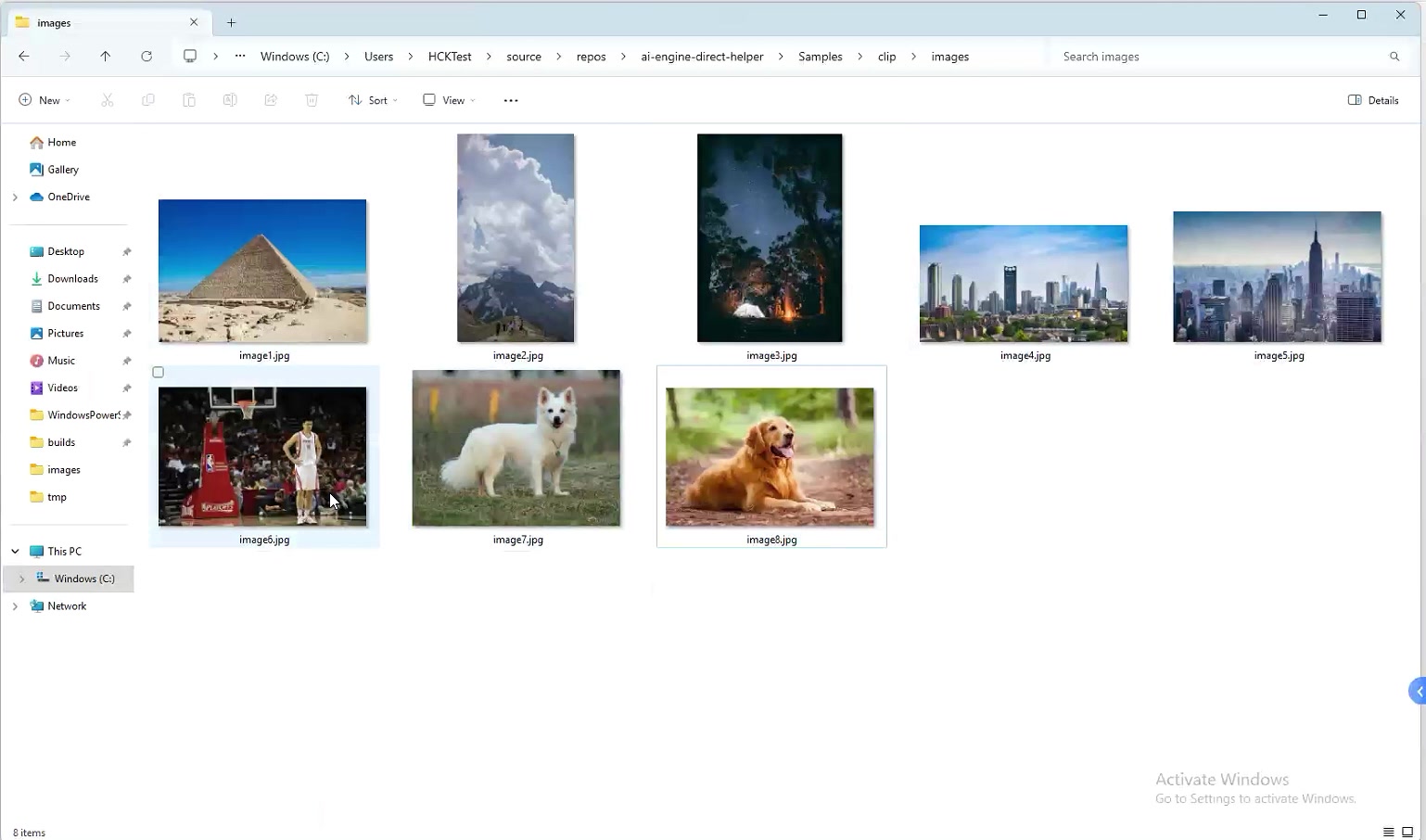Toggle the Details pane
The width and height of the screenshot is (1426, 840).
point(1373,100)
